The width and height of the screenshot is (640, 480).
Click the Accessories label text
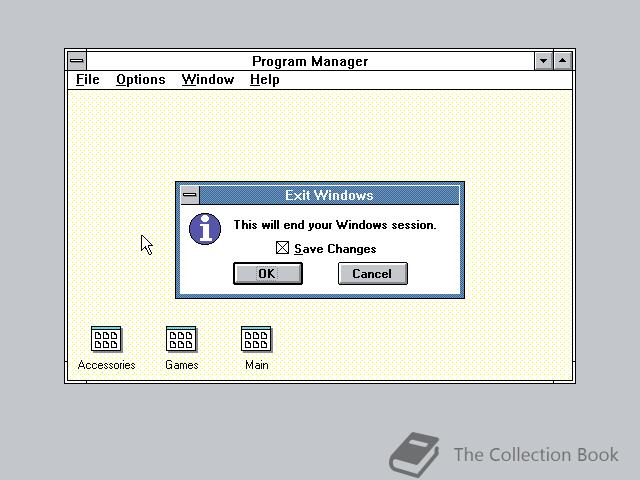[107, 365]
